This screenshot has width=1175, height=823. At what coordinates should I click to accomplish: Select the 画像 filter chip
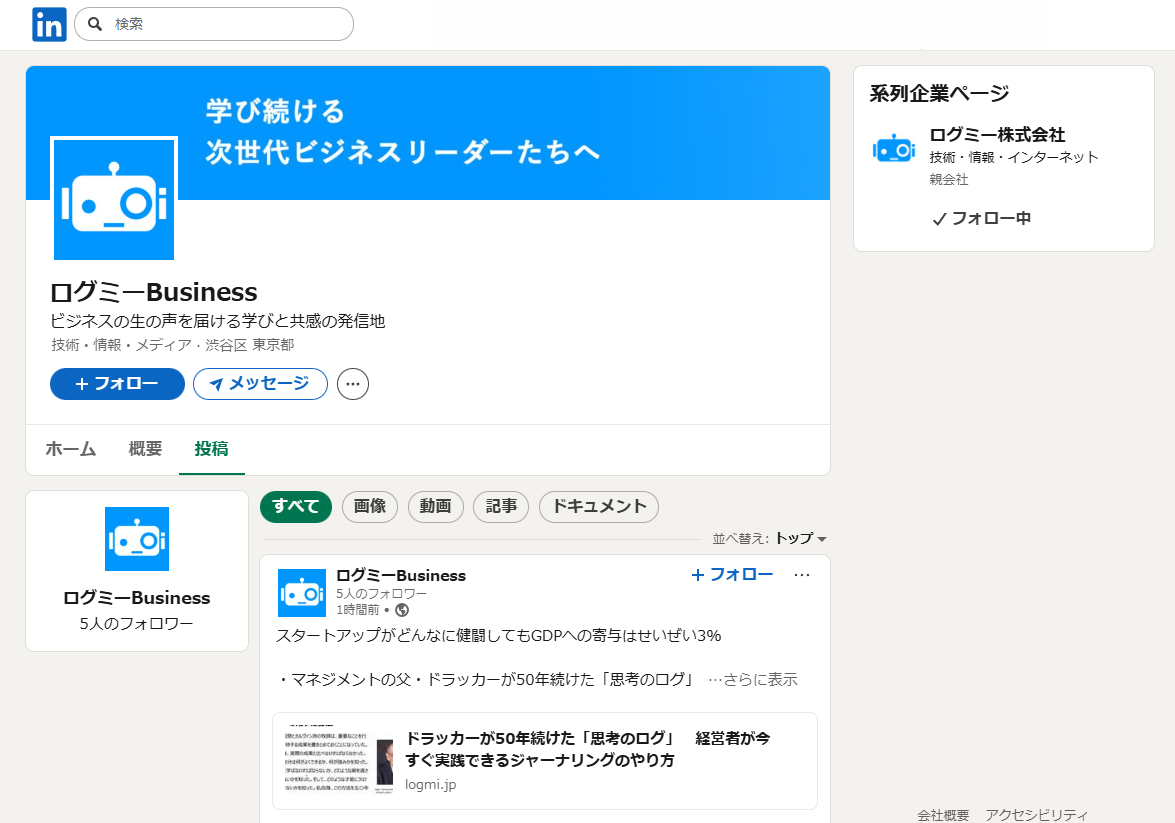coord(370,507)
